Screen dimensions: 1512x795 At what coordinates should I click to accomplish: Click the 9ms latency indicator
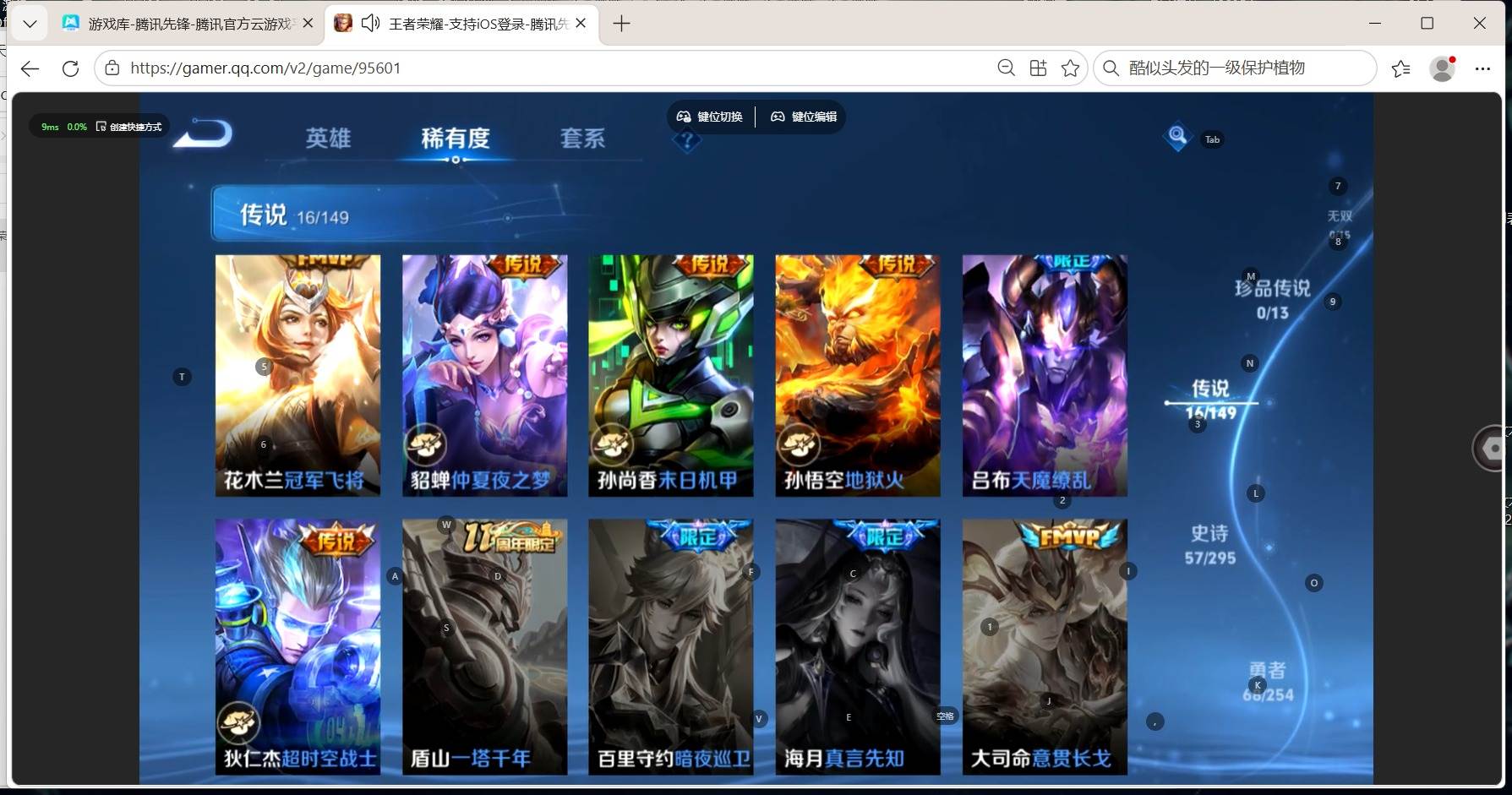50,127
